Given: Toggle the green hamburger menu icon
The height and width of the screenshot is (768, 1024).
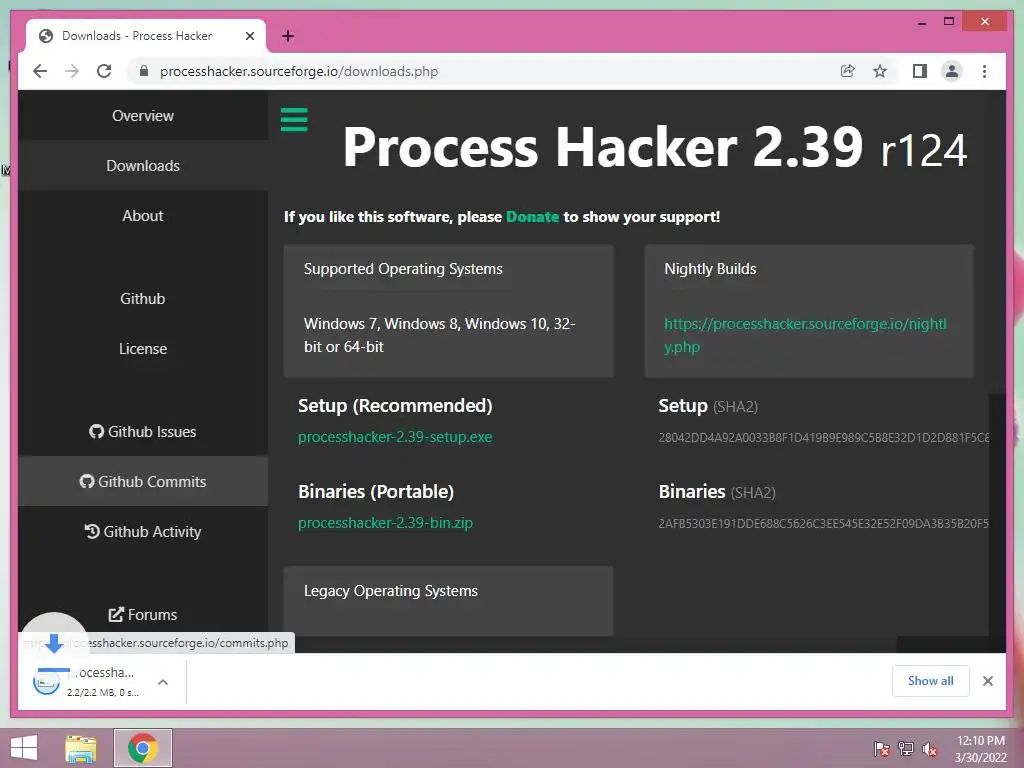Looking at the screenshot, I should tap(294, 120).
